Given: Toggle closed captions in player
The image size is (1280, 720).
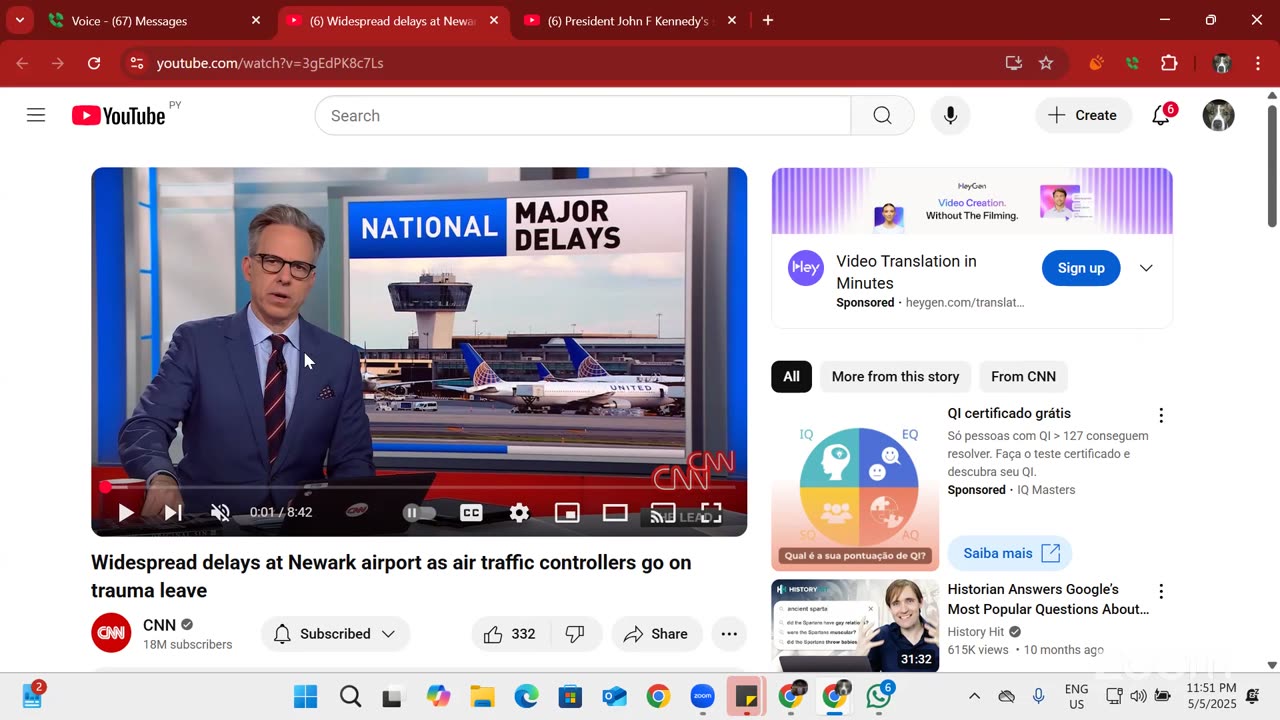Looking at the screenshot, I should click(x=471, y=513).
